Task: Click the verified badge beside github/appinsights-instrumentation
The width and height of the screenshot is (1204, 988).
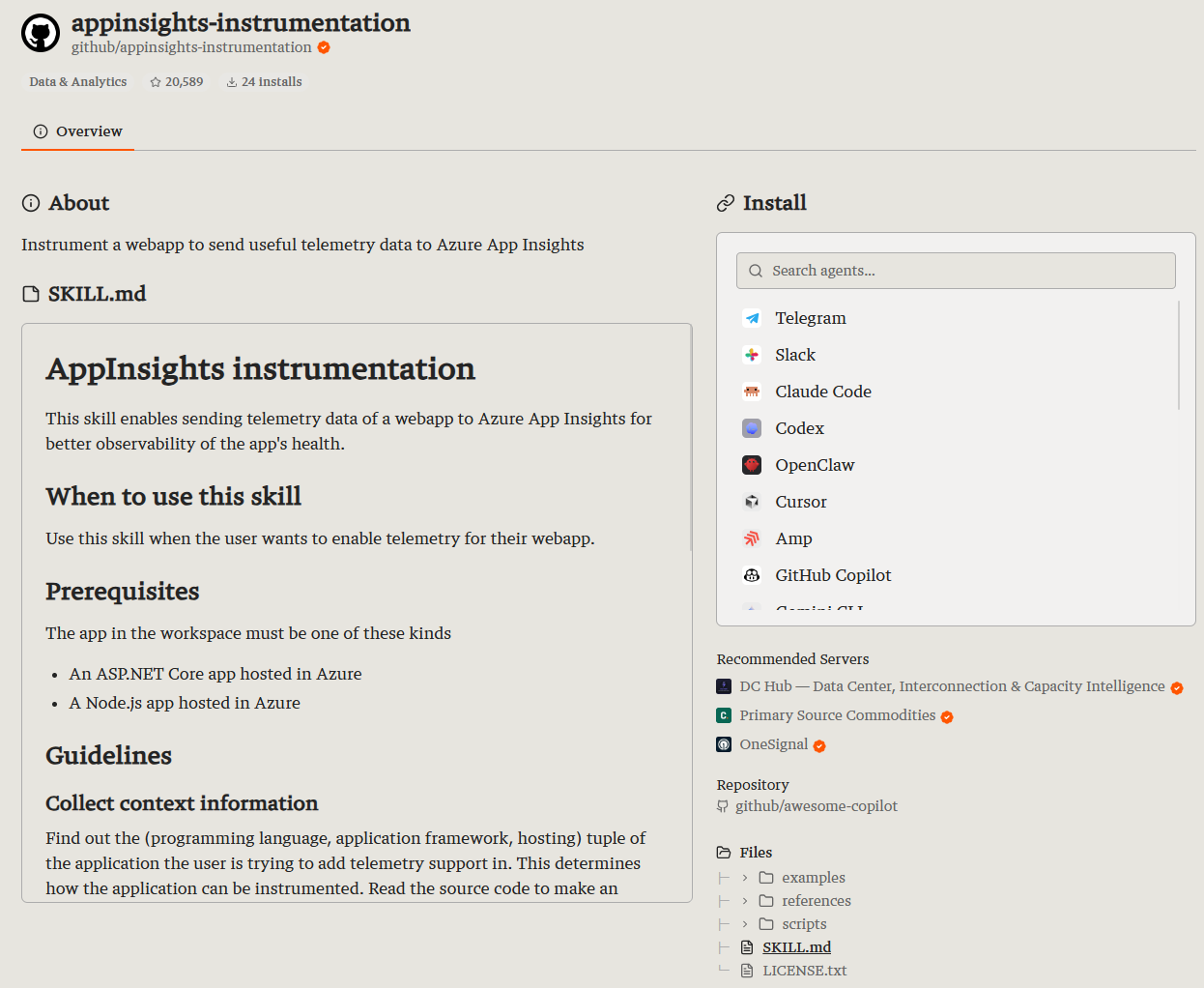Action: click(324, 47)
